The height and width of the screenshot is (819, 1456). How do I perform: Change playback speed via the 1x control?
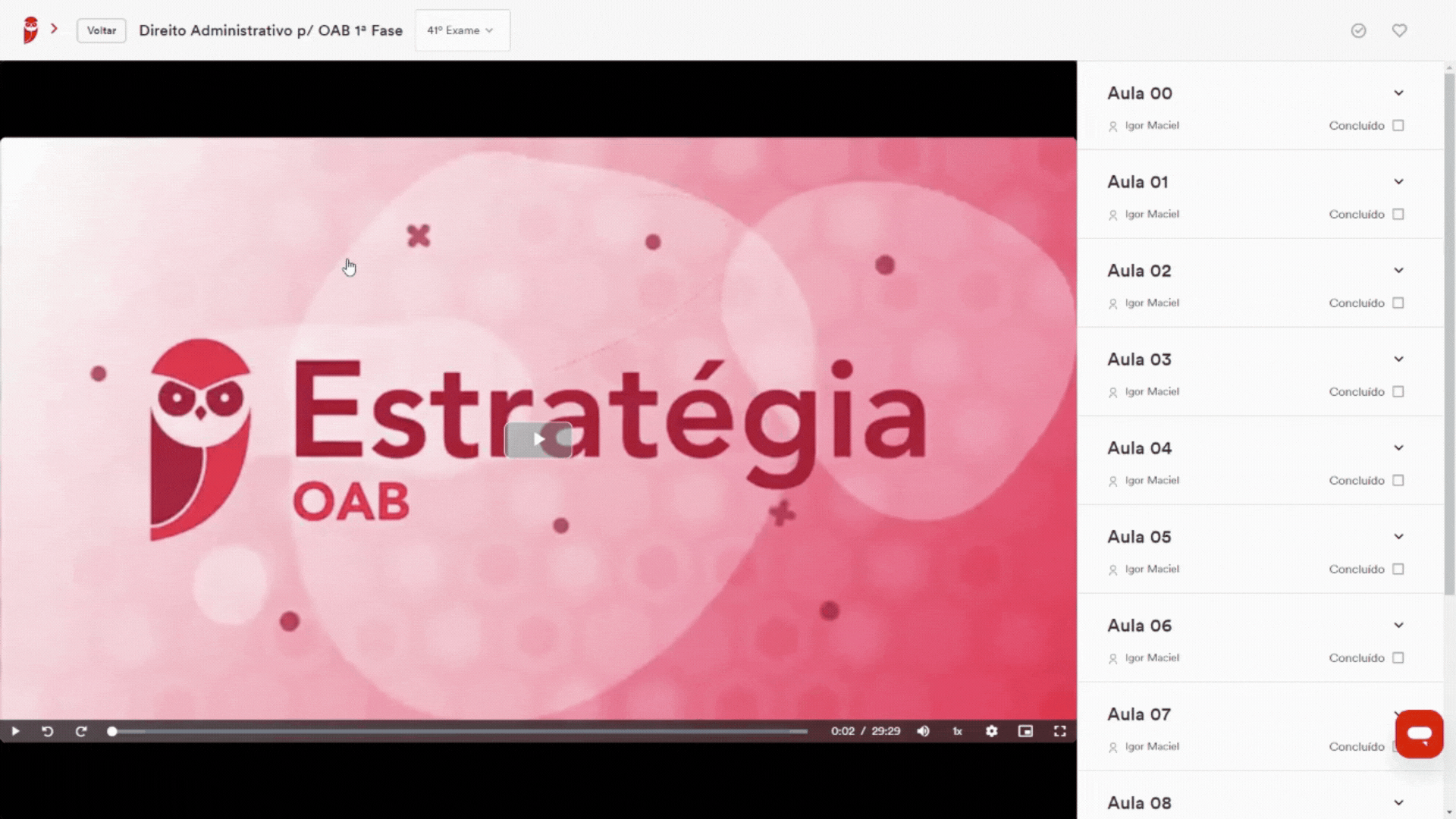957,731
